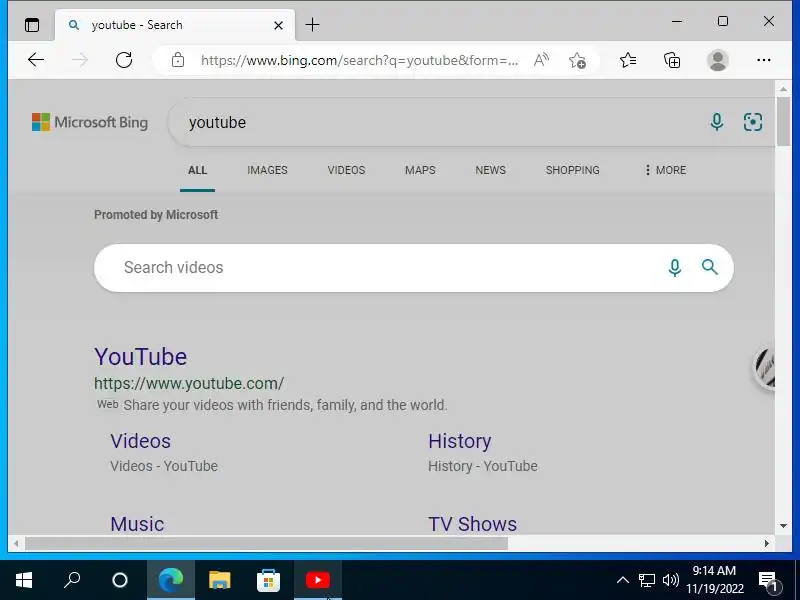Viewport: 800px width, 600px height.
Task: Close the youtube - Search tab
Action: click(x=278, y=25)
